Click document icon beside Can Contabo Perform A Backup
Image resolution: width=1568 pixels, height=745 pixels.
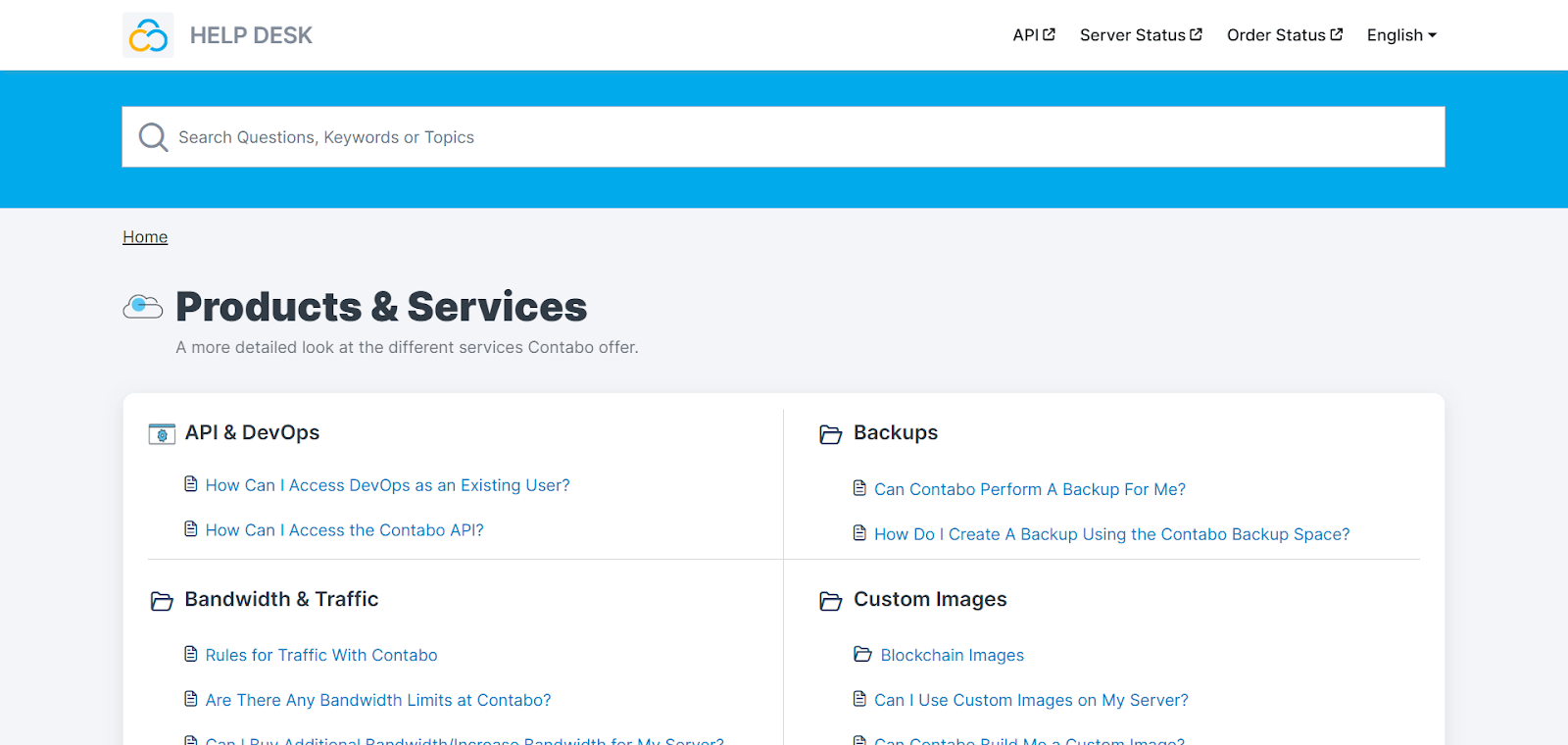pyautogui.click(x=859, y=488)
